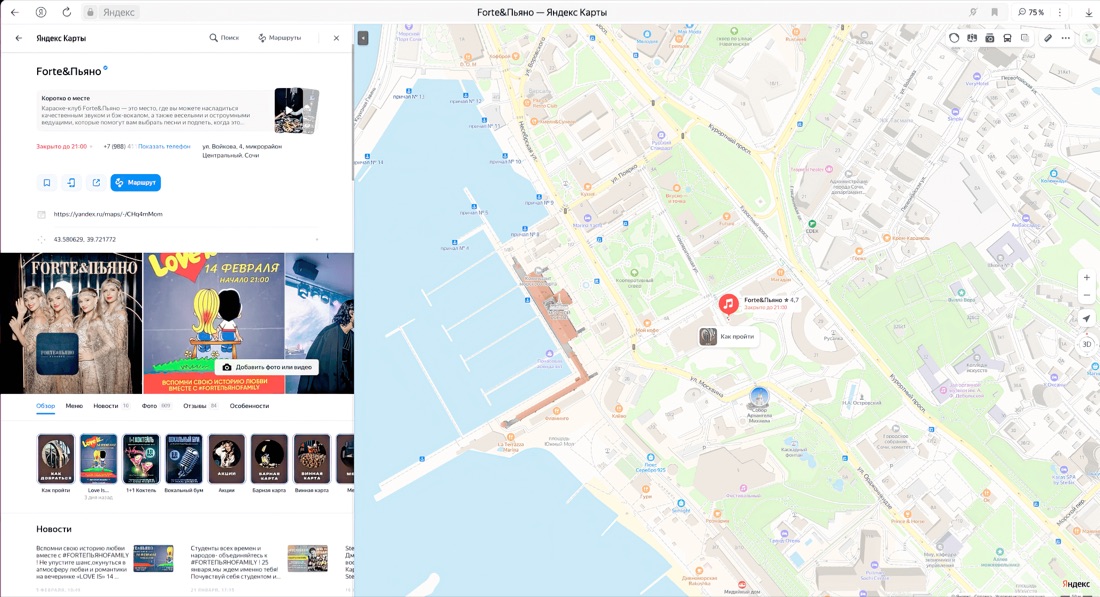The image size is (1100, 597).
Task: Bookmark the page with the bookmark icon
Action: [995, 12]
